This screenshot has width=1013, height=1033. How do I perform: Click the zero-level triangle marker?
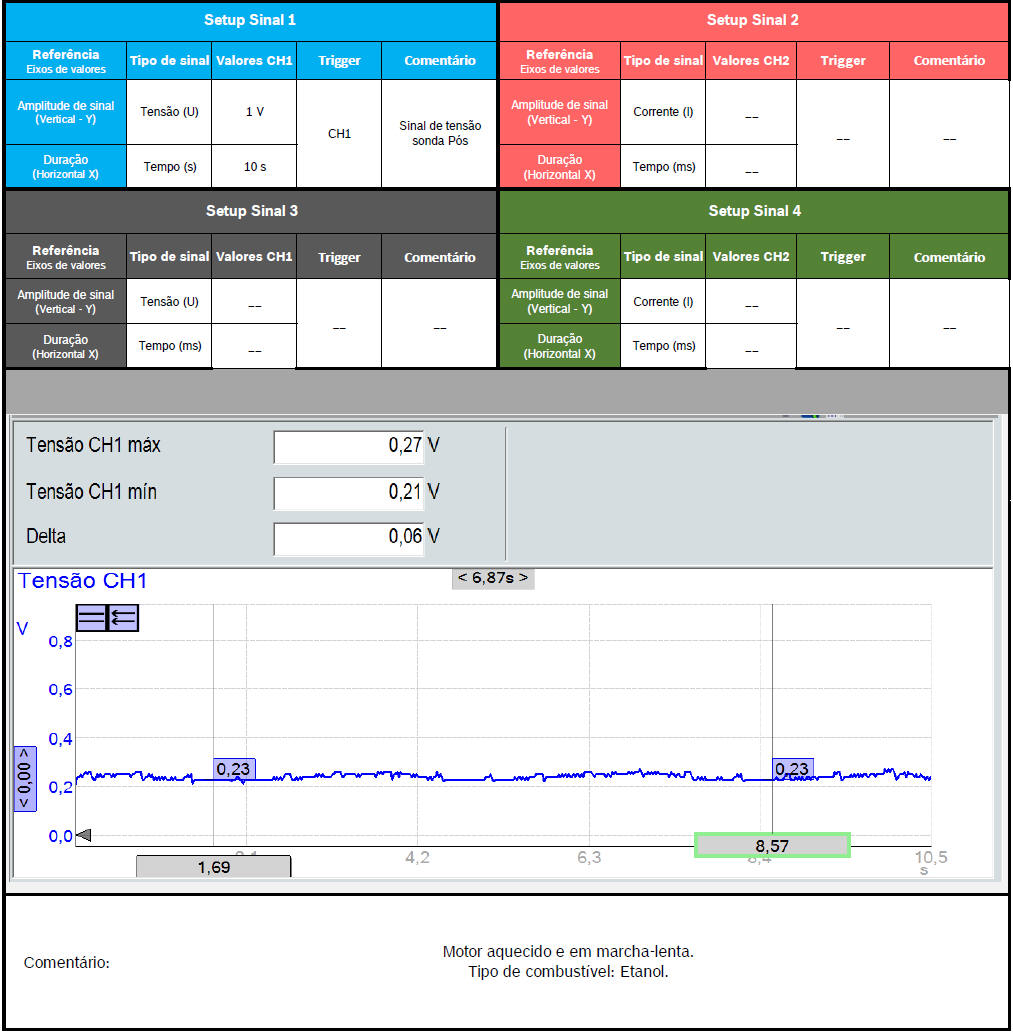tap(84, 835)
